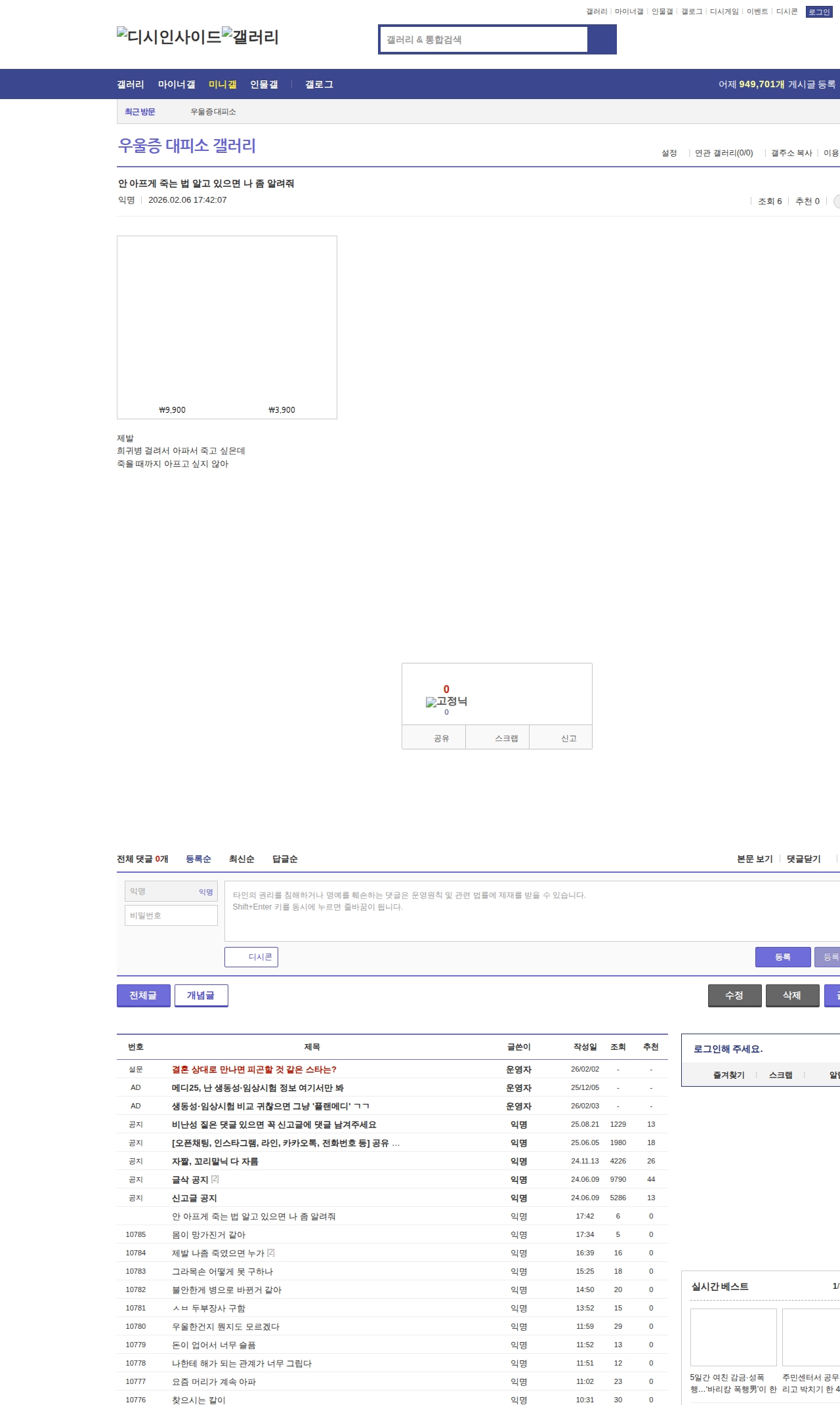The image size is (840, 1405).
Task: Copy the gallery address with 갤주소 복사
Action: (791, 153)
